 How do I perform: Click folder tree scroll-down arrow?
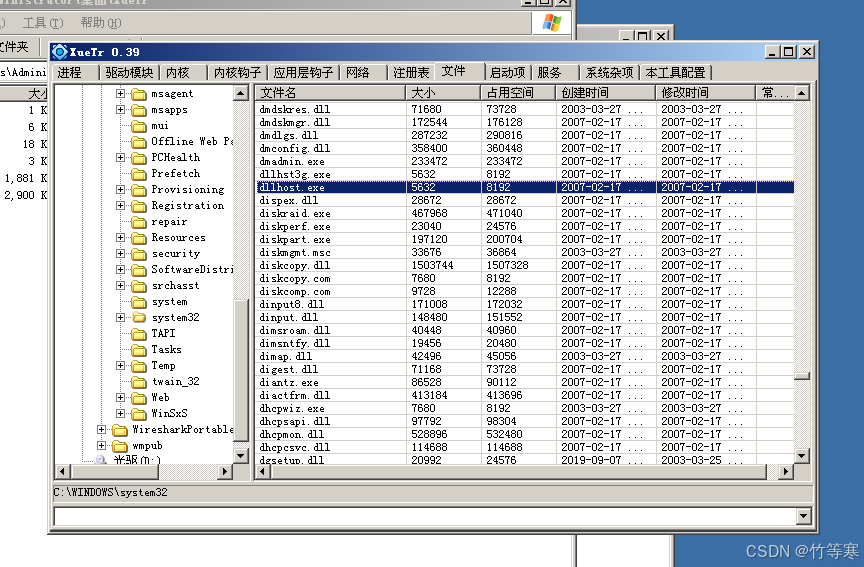coord(241,455)
